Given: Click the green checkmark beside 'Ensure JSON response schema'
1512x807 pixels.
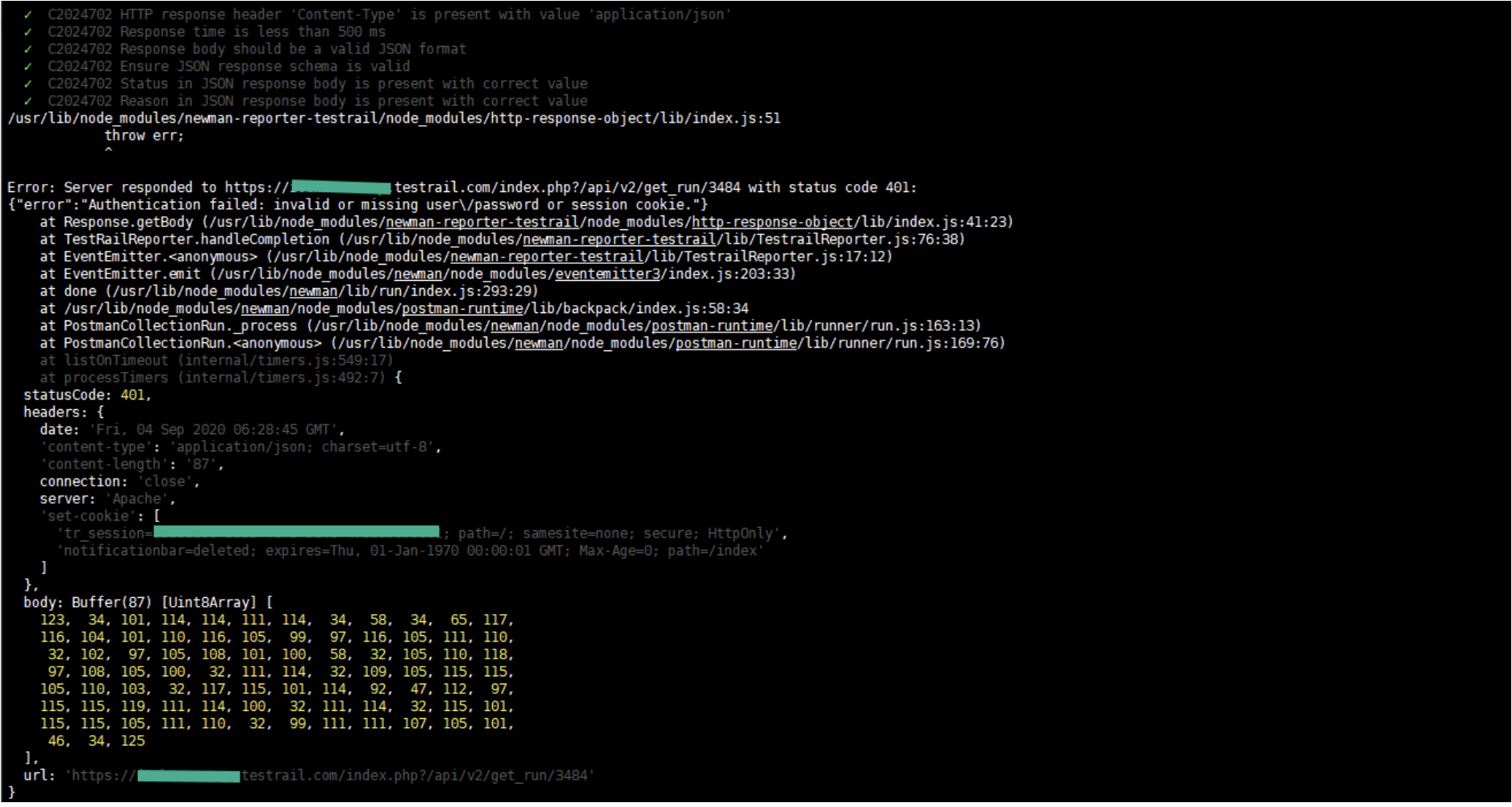Looking at the screenshot, I should point(28,67).
